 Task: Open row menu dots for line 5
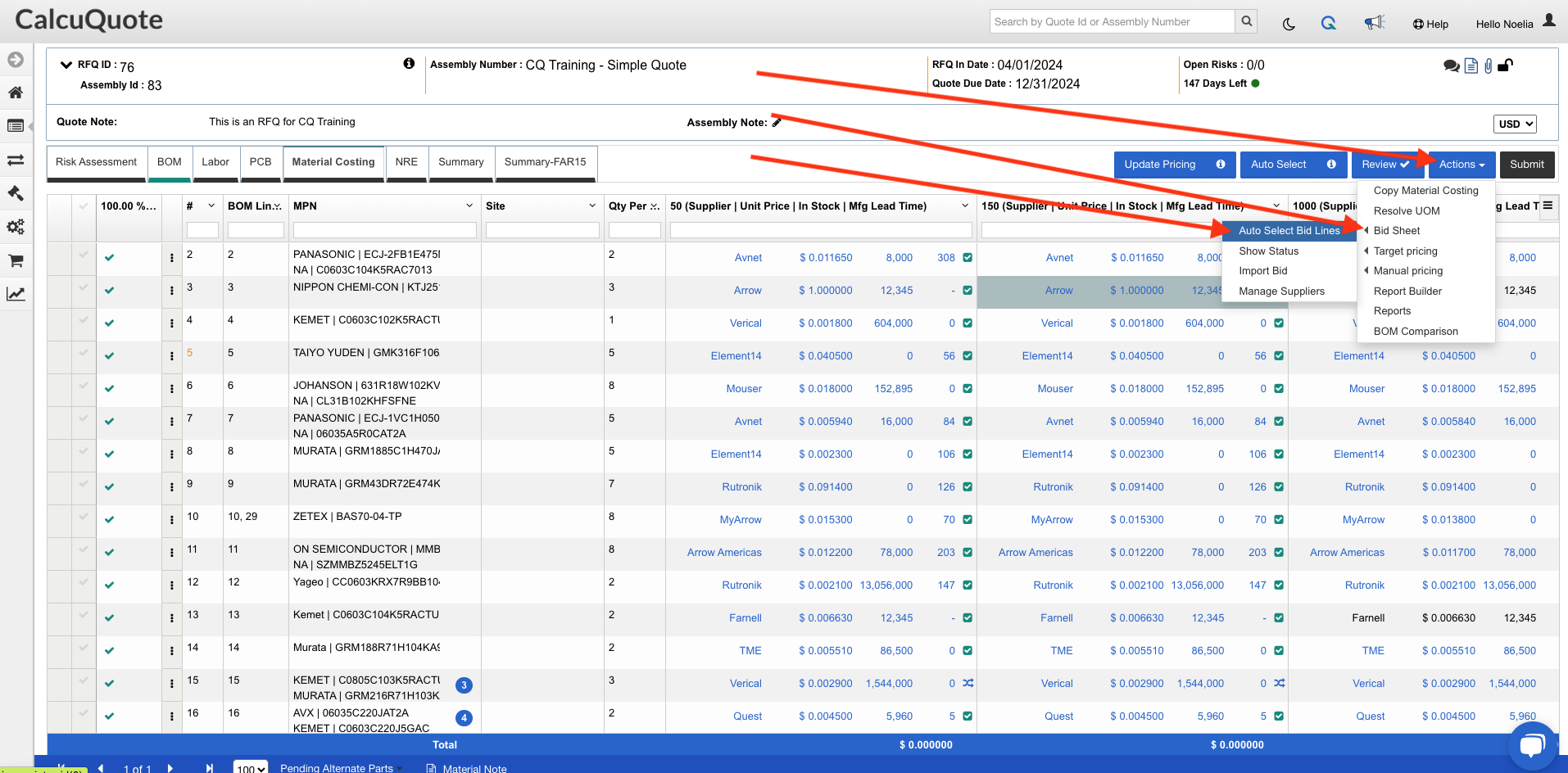[x=172, y=355]
